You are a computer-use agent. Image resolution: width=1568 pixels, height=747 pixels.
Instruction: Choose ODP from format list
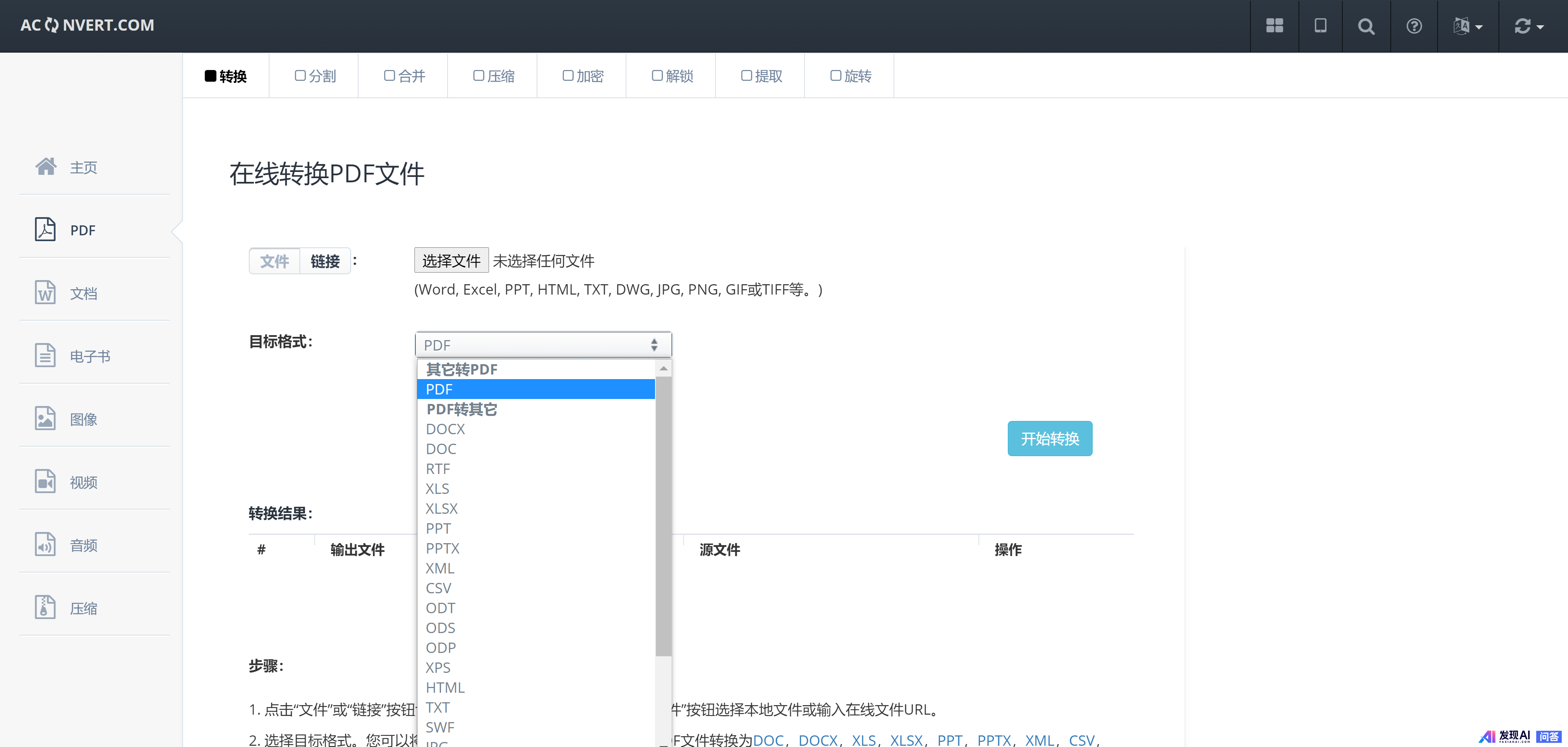click(x=536, y=648)
